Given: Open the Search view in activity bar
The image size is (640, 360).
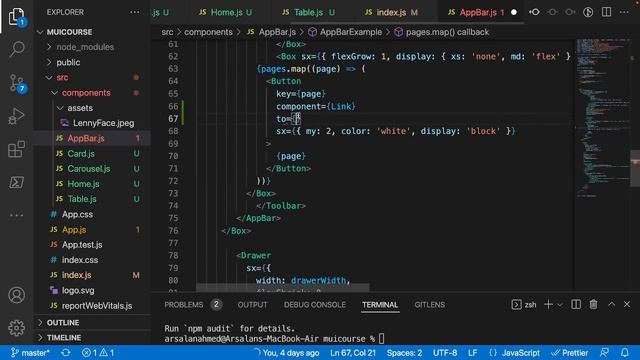Looking at the screenshot, I should (17, 49).
